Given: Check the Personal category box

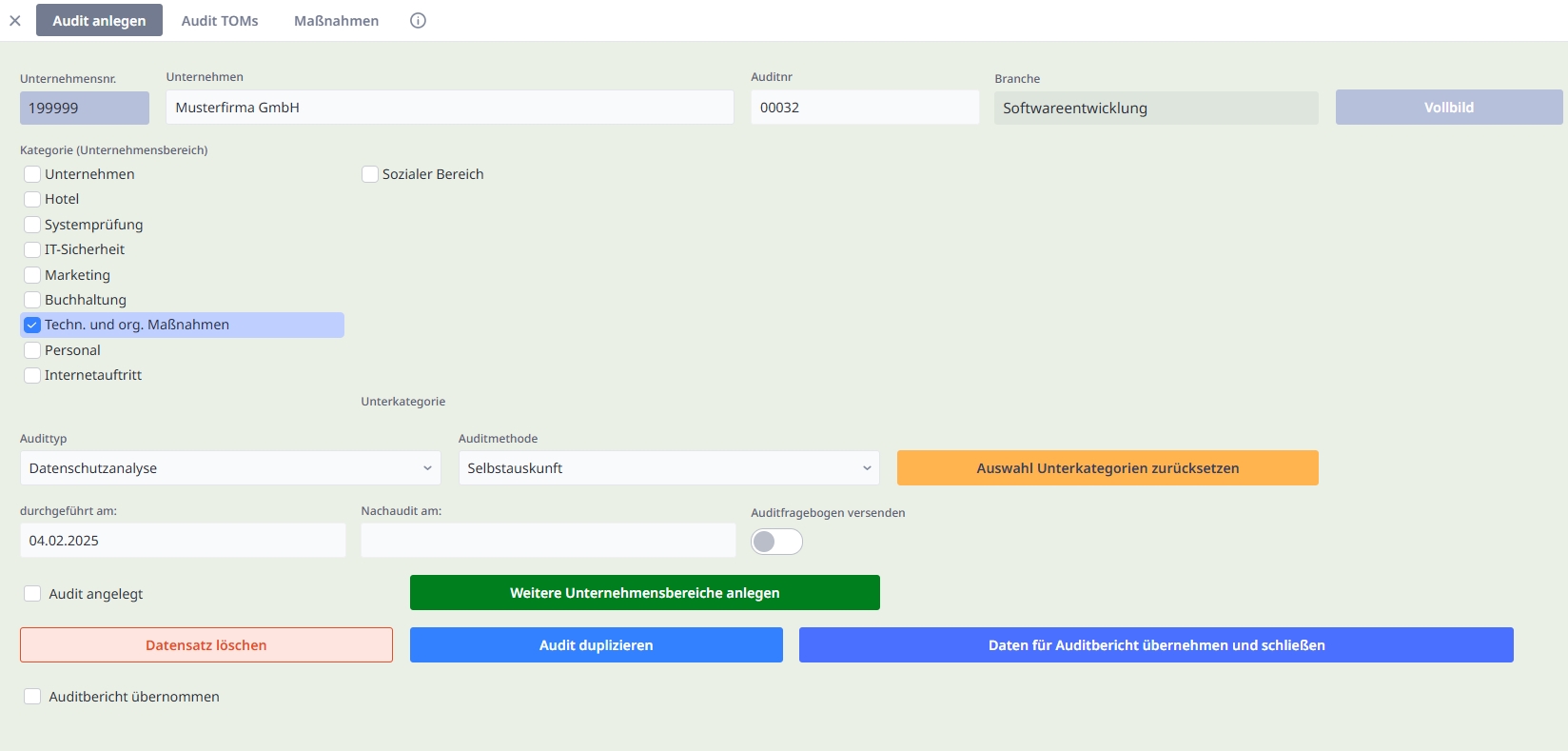Looking at the screenshot, I should tap(32, 350).
